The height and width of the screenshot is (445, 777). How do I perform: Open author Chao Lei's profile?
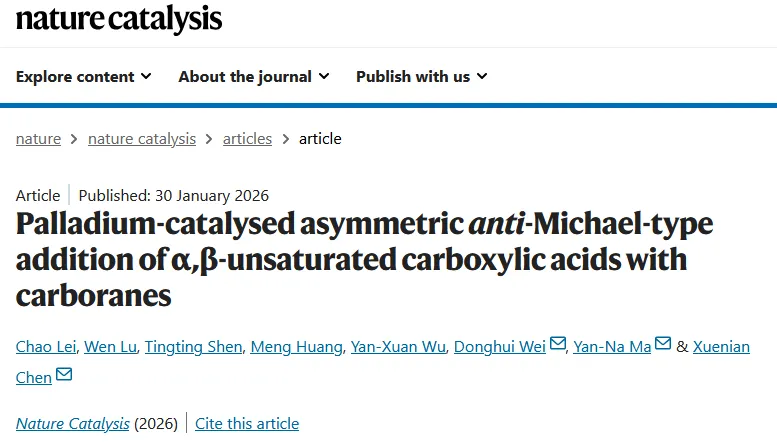46,346
